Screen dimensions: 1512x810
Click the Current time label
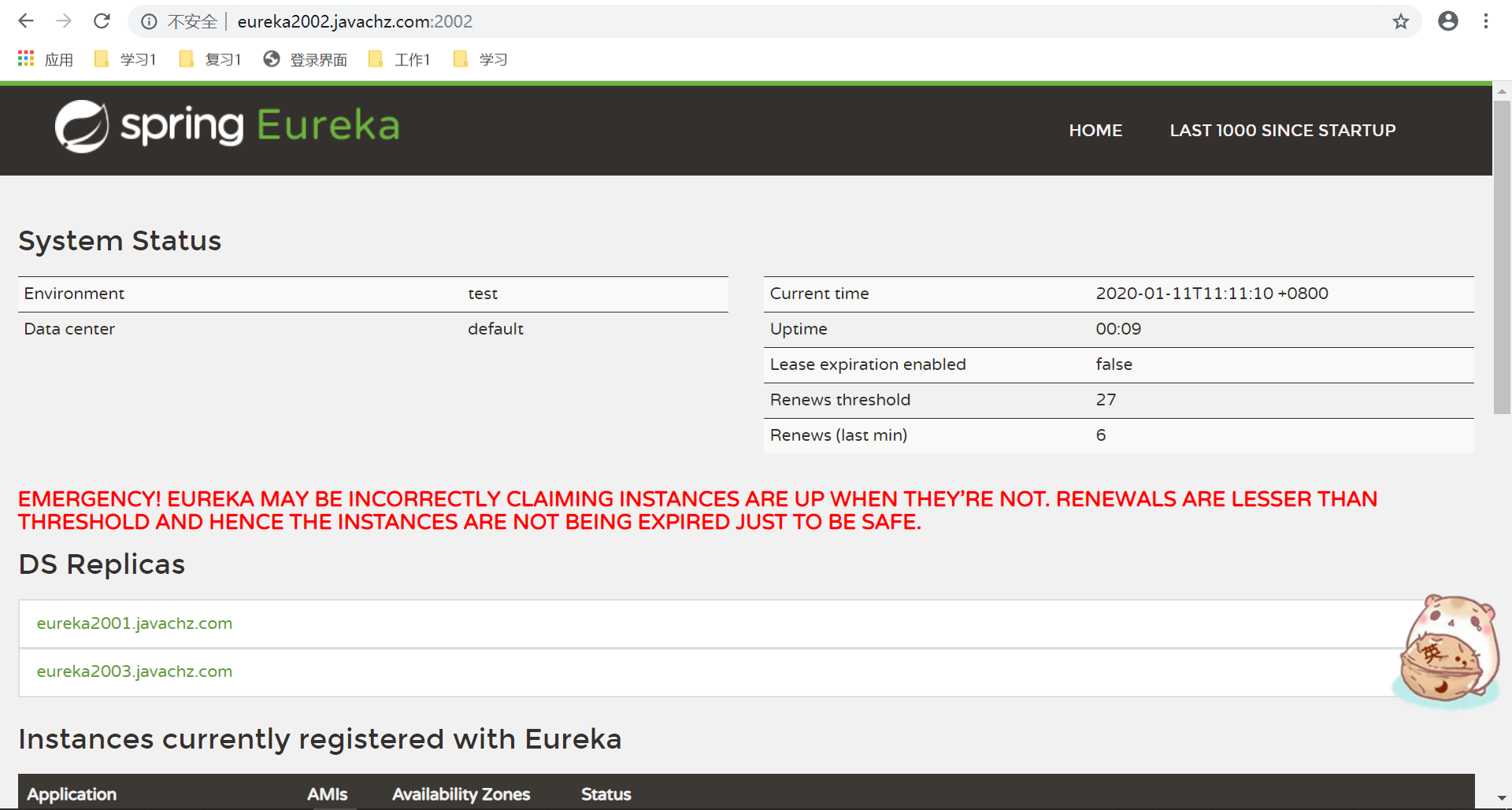coord(819,294)
